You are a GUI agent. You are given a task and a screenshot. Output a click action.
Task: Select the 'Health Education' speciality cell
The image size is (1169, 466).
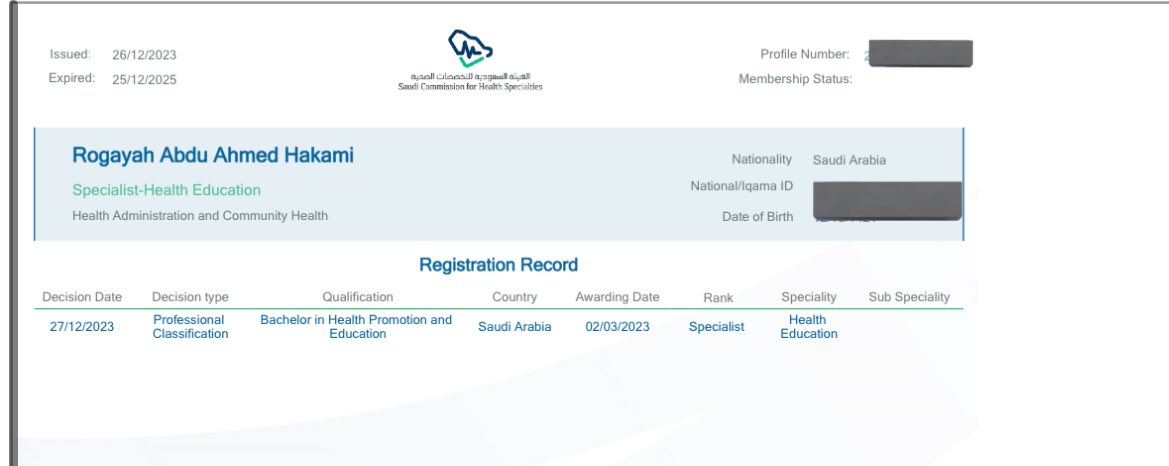point(809,327)
